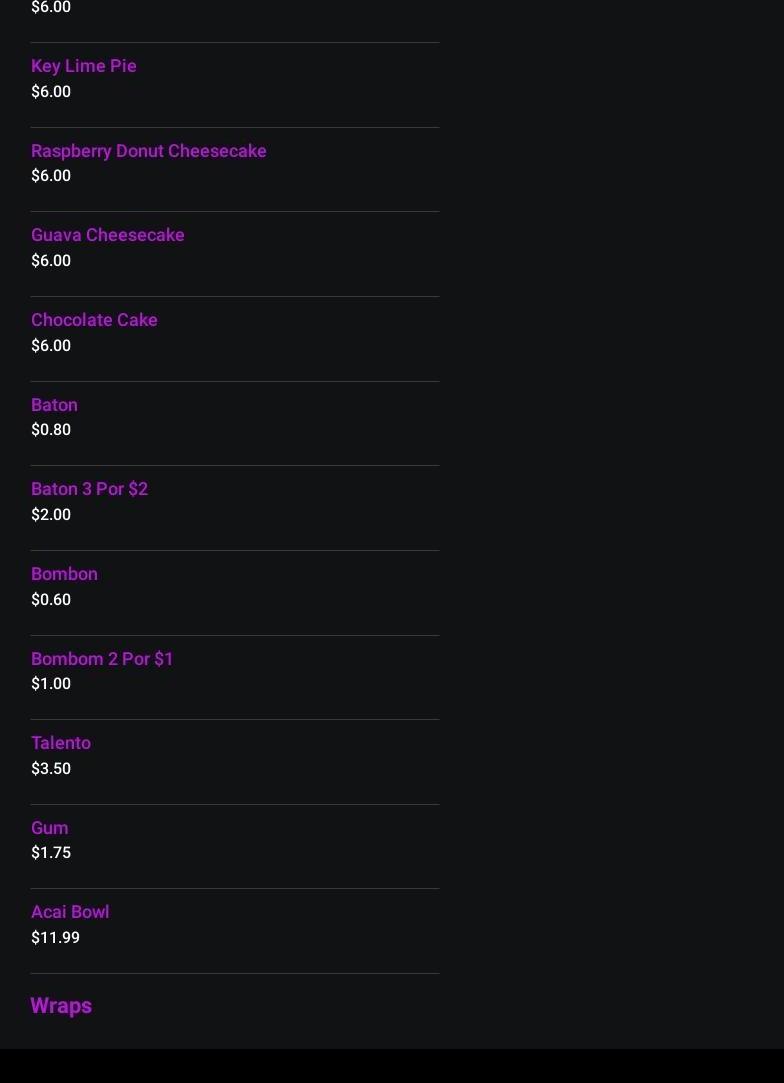The image size is (784, 1083).
Task: Click the $6.00 price under Key Lime Pie
Action: click(51, 92)
